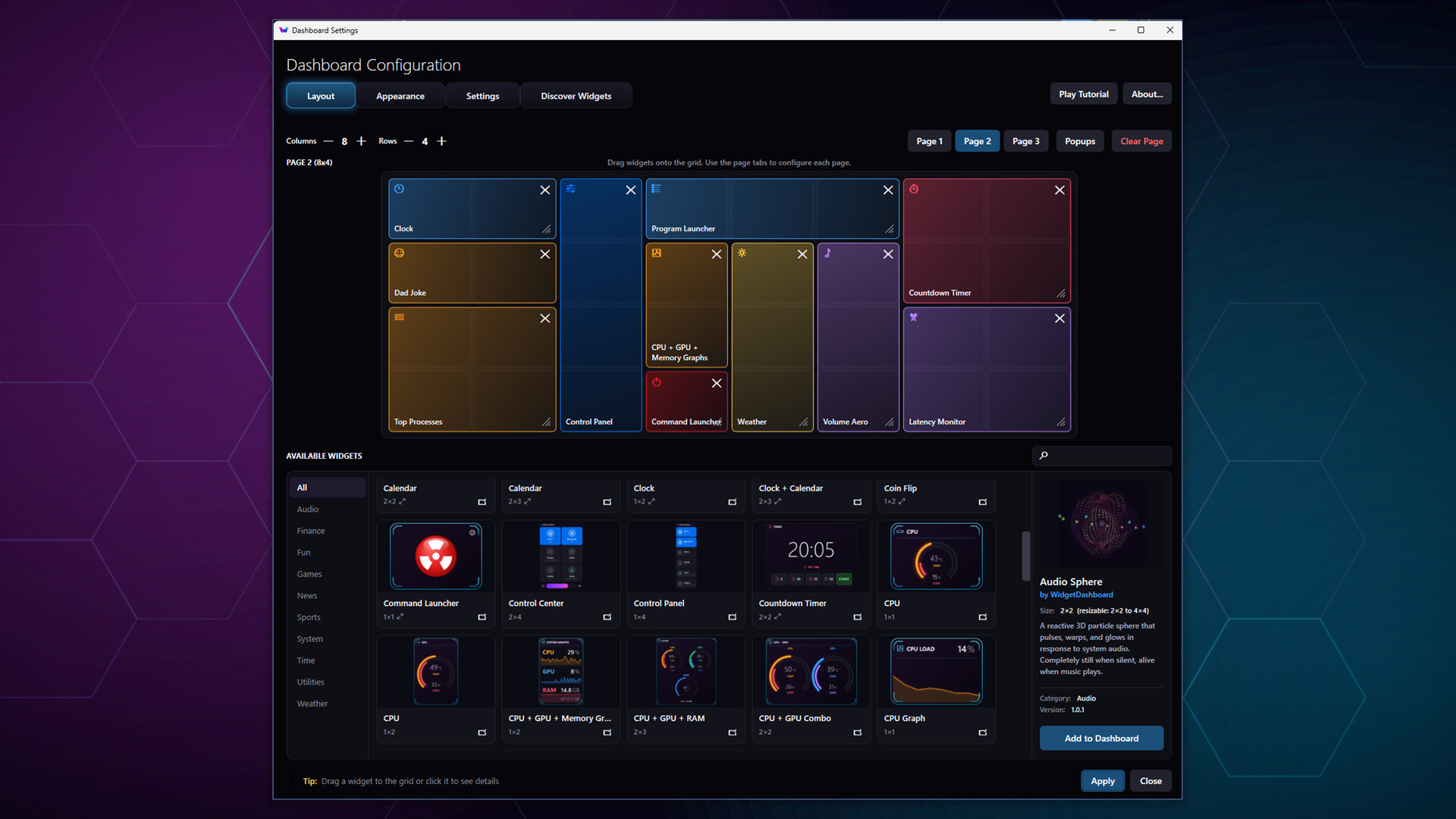Click the available widgets list scrollbar
The width and height of the screenshot is (1456, 819).
click(x=1026, y=556)
